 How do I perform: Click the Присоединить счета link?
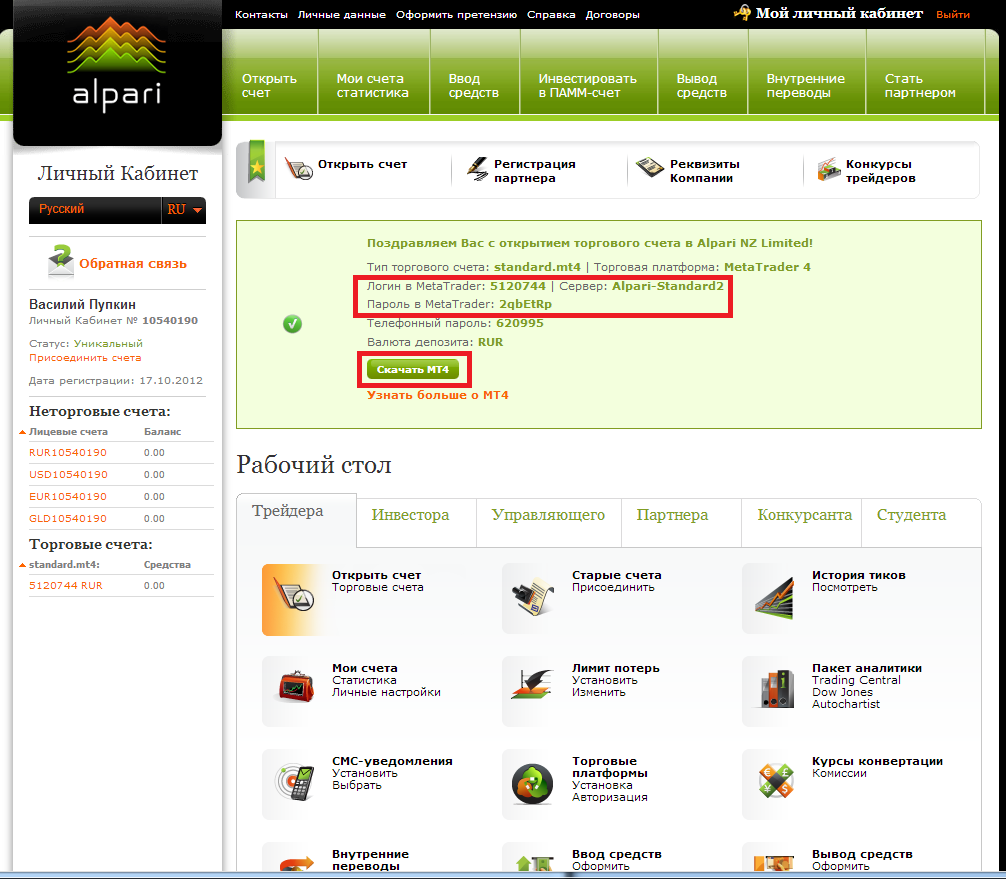coord(85,358)
